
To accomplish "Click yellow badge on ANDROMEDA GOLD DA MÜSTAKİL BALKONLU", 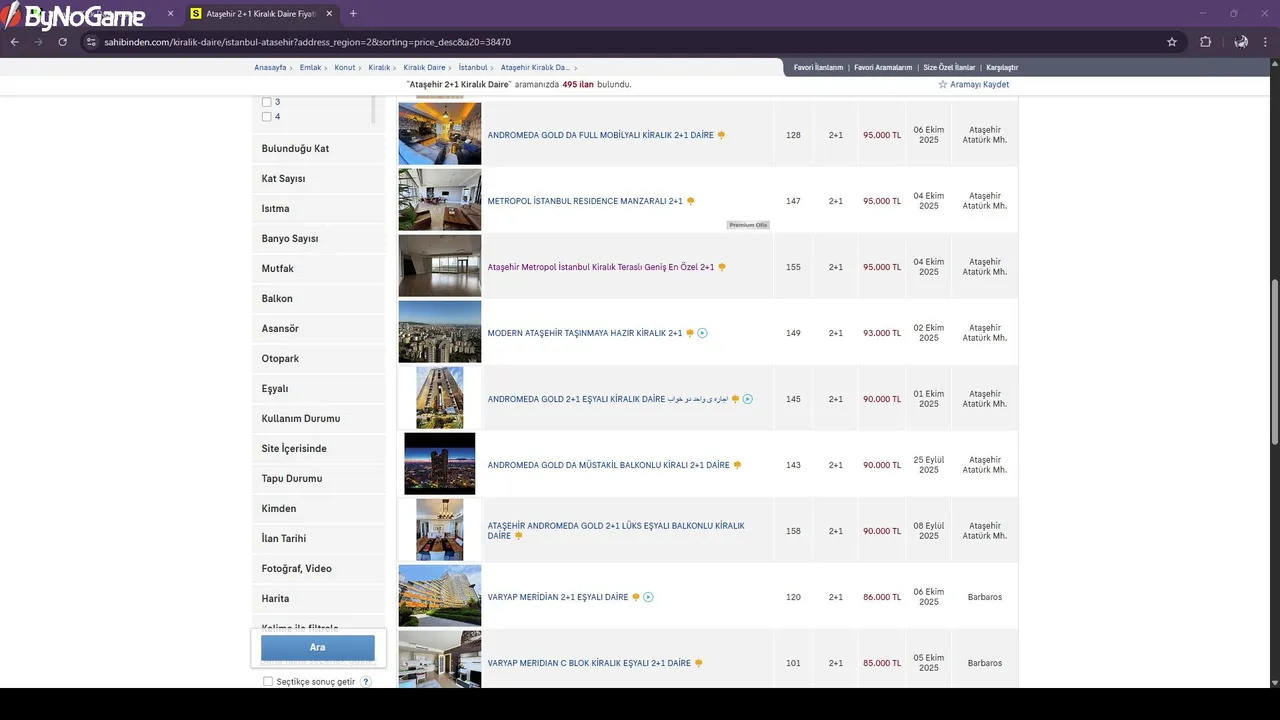I will [x=737, y=465].
